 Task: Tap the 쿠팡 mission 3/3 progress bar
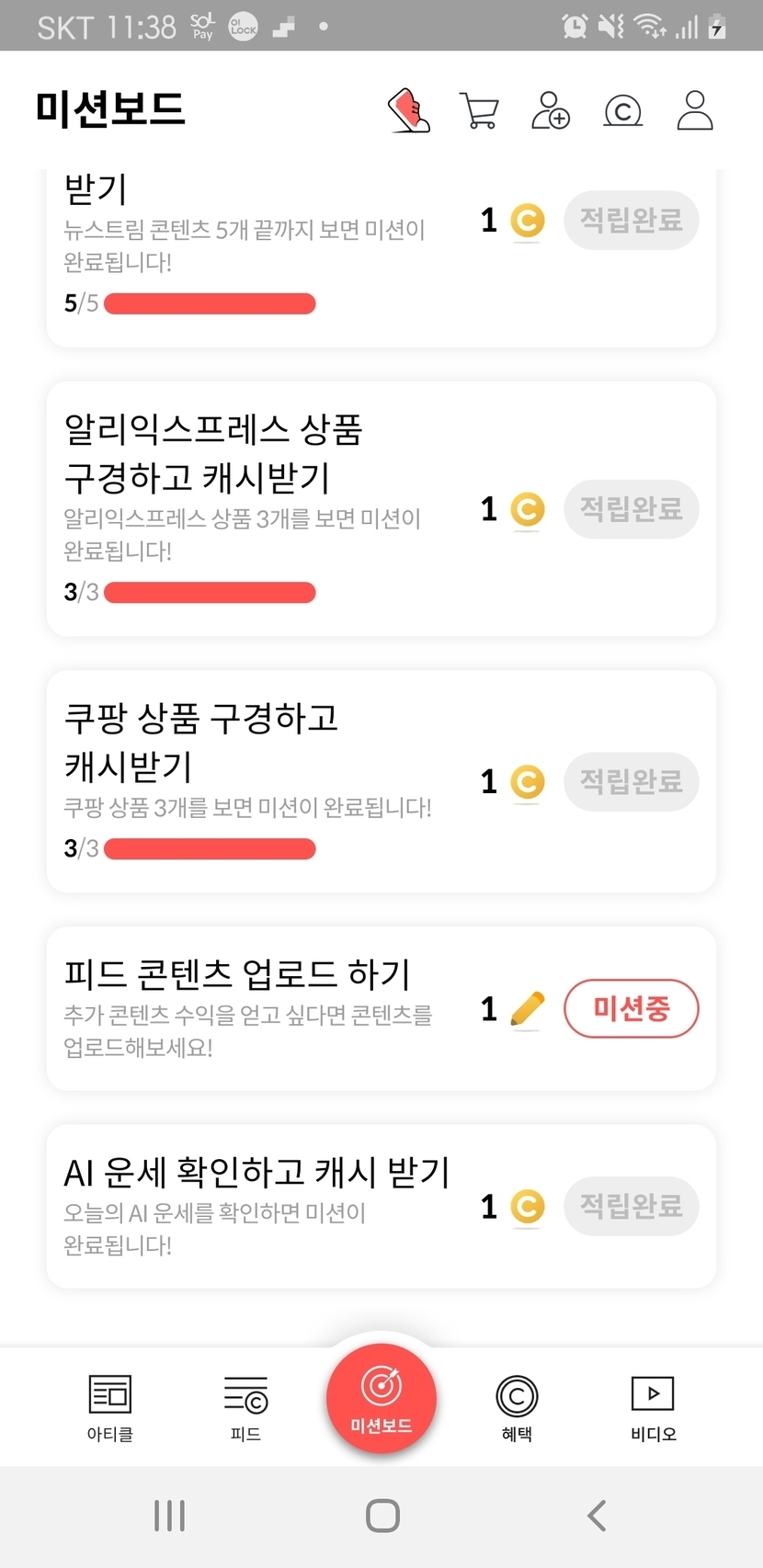click(210, 848)
